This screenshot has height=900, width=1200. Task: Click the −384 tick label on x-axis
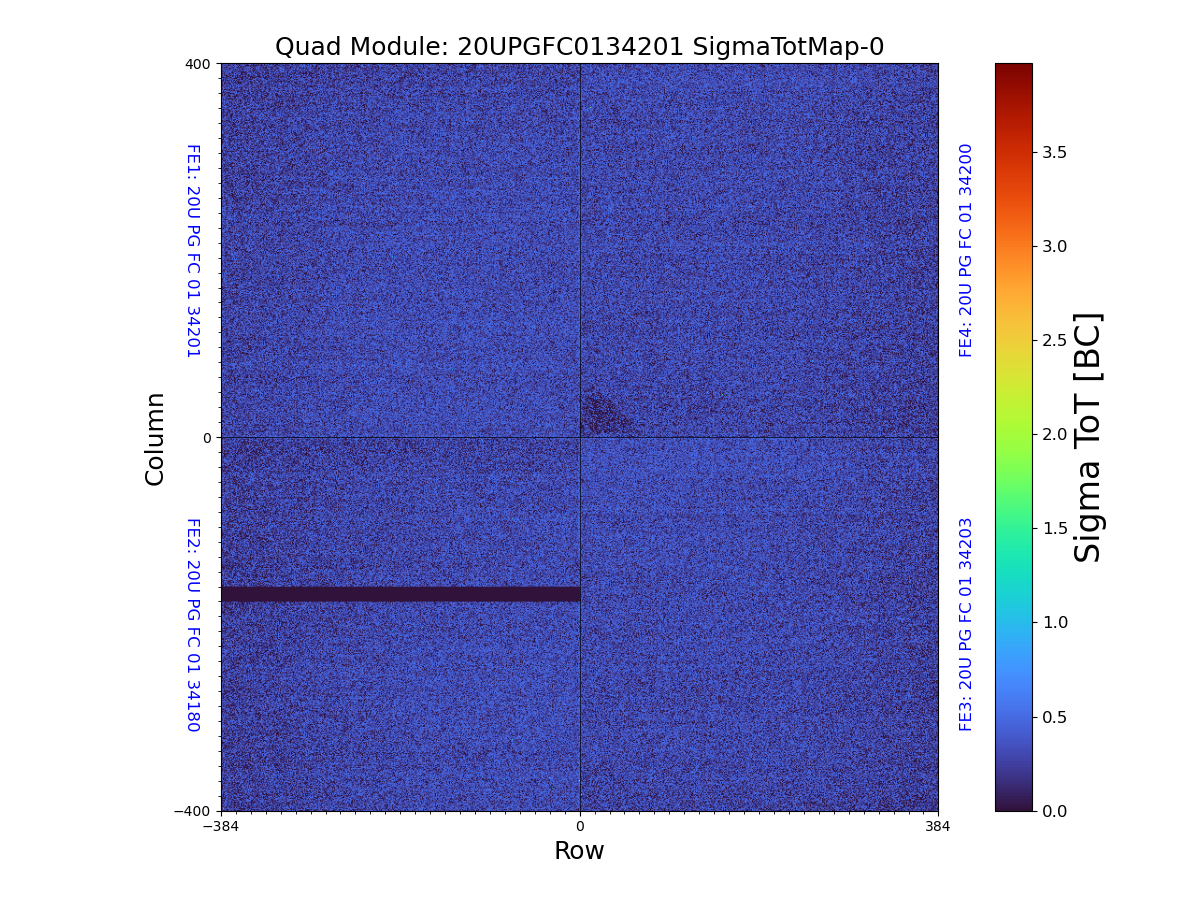(221, 826)
